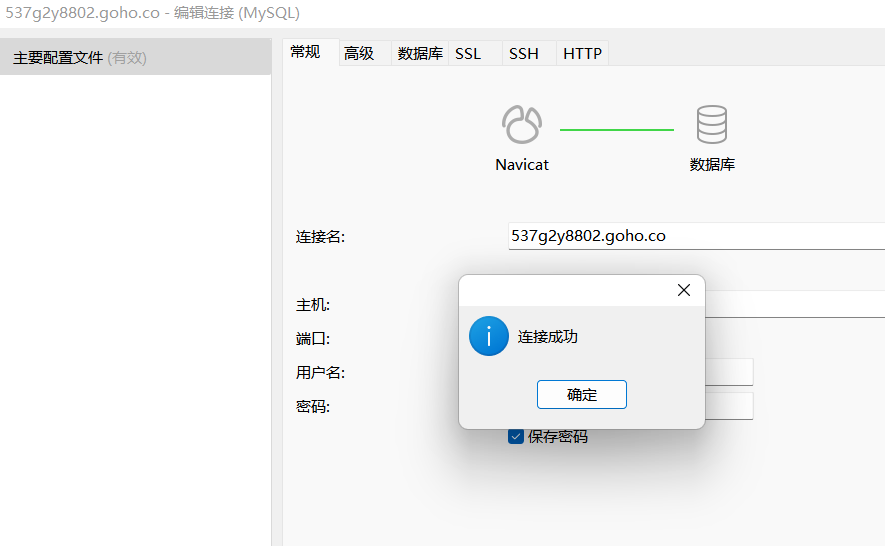Click the 端口: label
Image resolution: width=885 pixels, height=546 pixels.
tap(313, 339)
